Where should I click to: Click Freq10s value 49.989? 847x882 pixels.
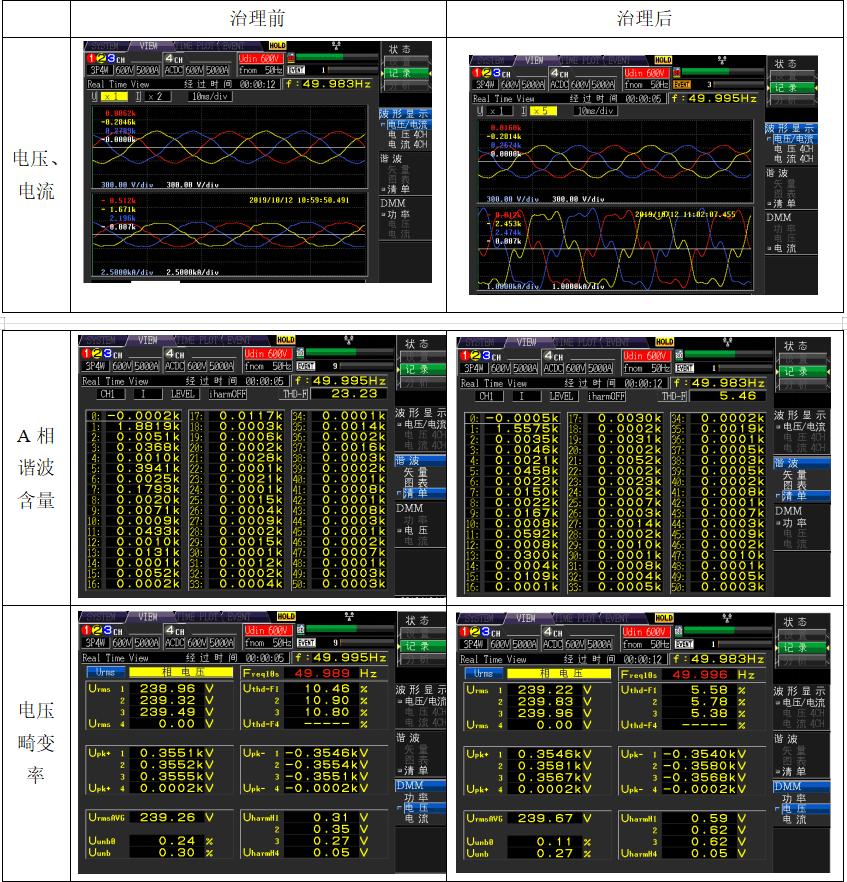pos(322,673)
